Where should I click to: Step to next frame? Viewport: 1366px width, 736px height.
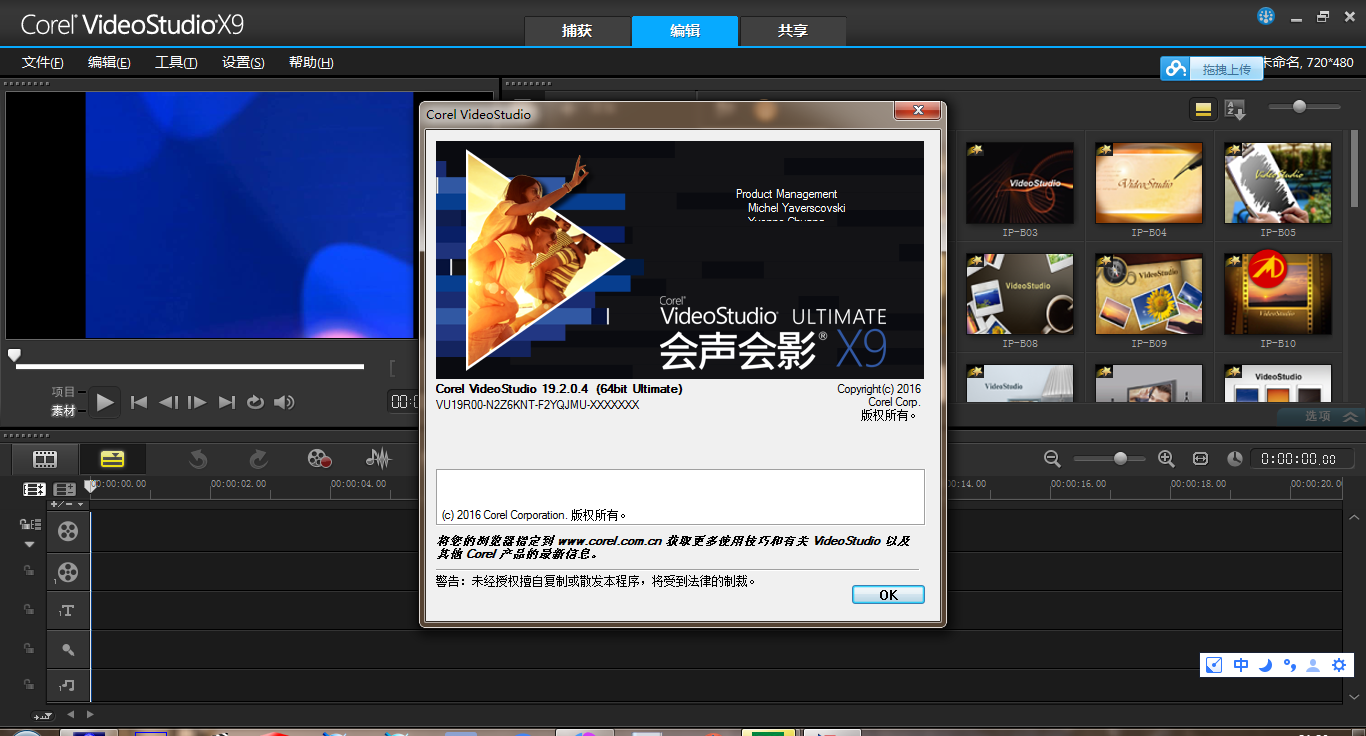tap(197, 402)
